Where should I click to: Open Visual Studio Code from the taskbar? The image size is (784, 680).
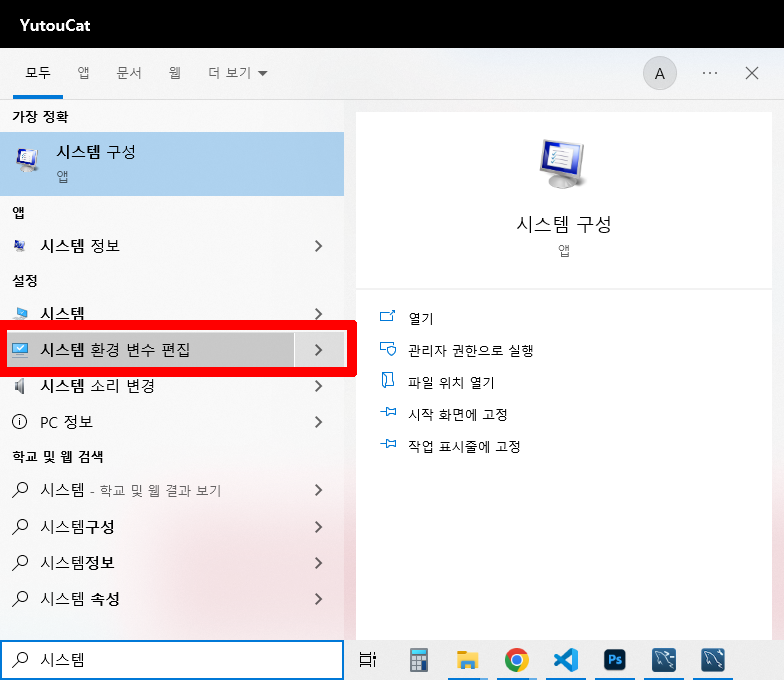click(x=566, y=660)
